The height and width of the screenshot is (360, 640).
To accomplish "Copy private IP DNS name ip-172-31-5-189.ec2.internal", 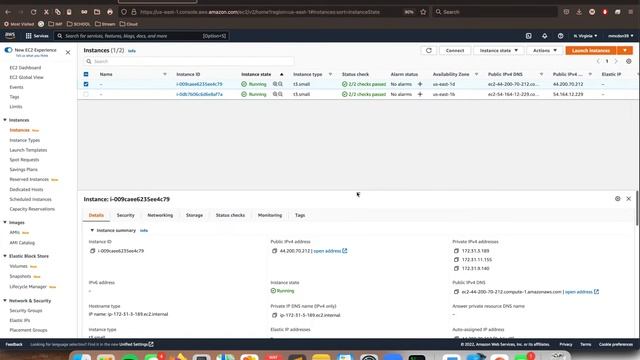I will pos(274,315).
